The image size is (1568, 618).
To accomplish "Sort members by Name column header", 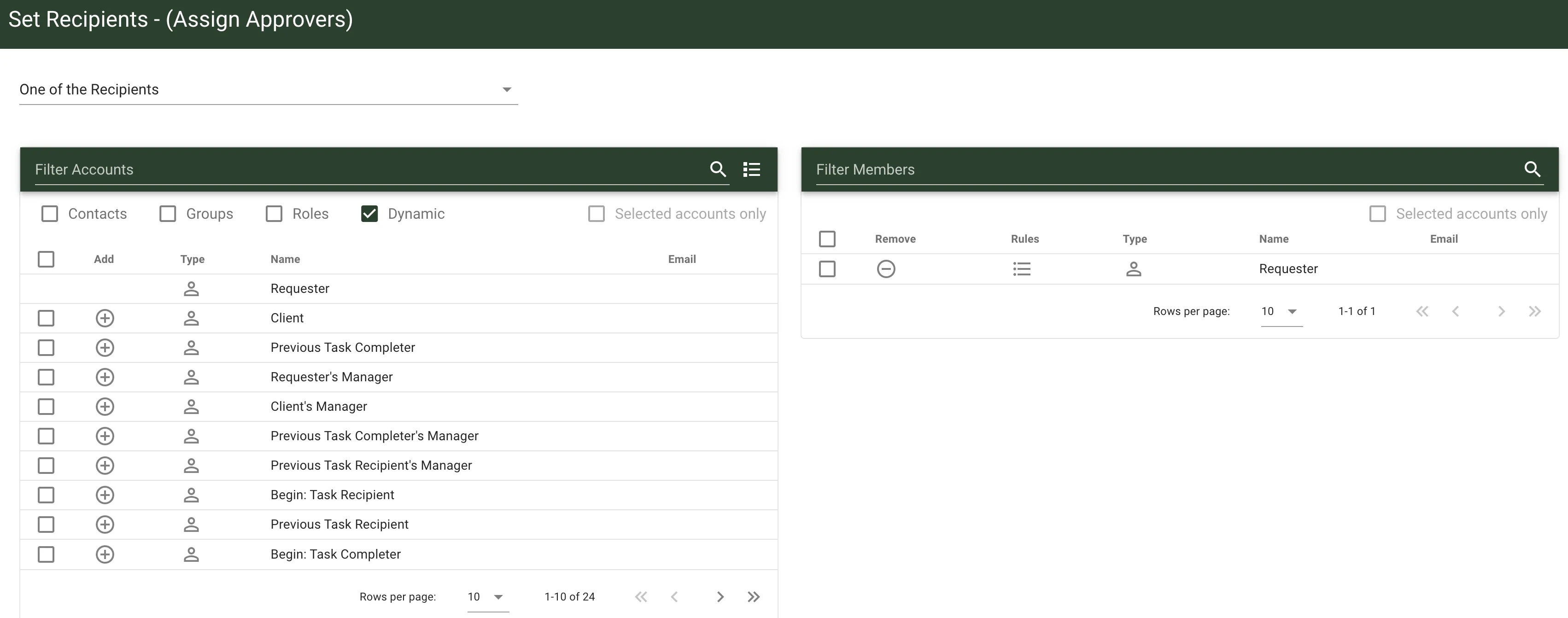I will click(x=1273, y=239).
